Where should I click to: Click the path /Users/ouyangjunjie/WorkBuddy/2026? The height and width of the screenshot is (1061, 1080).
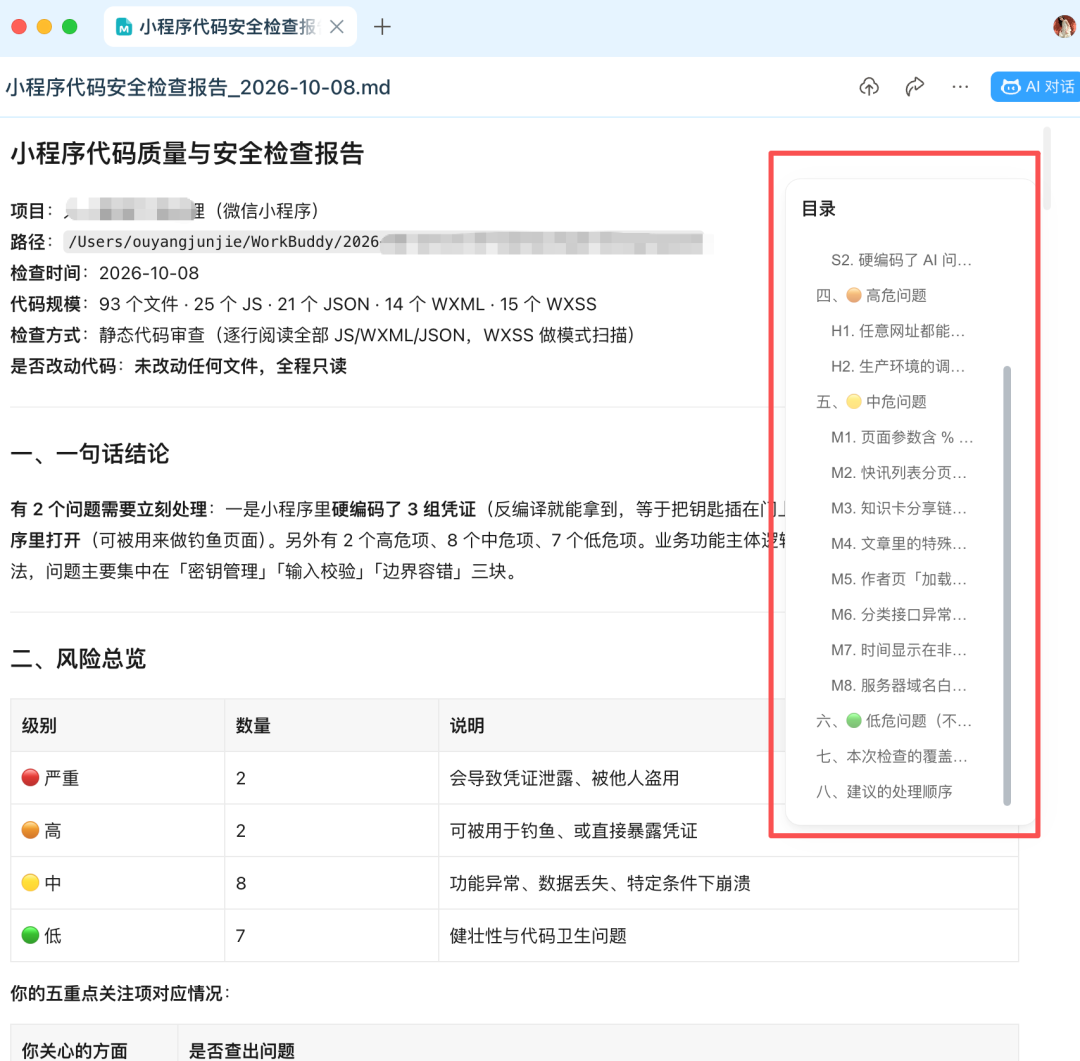[223, 242]
